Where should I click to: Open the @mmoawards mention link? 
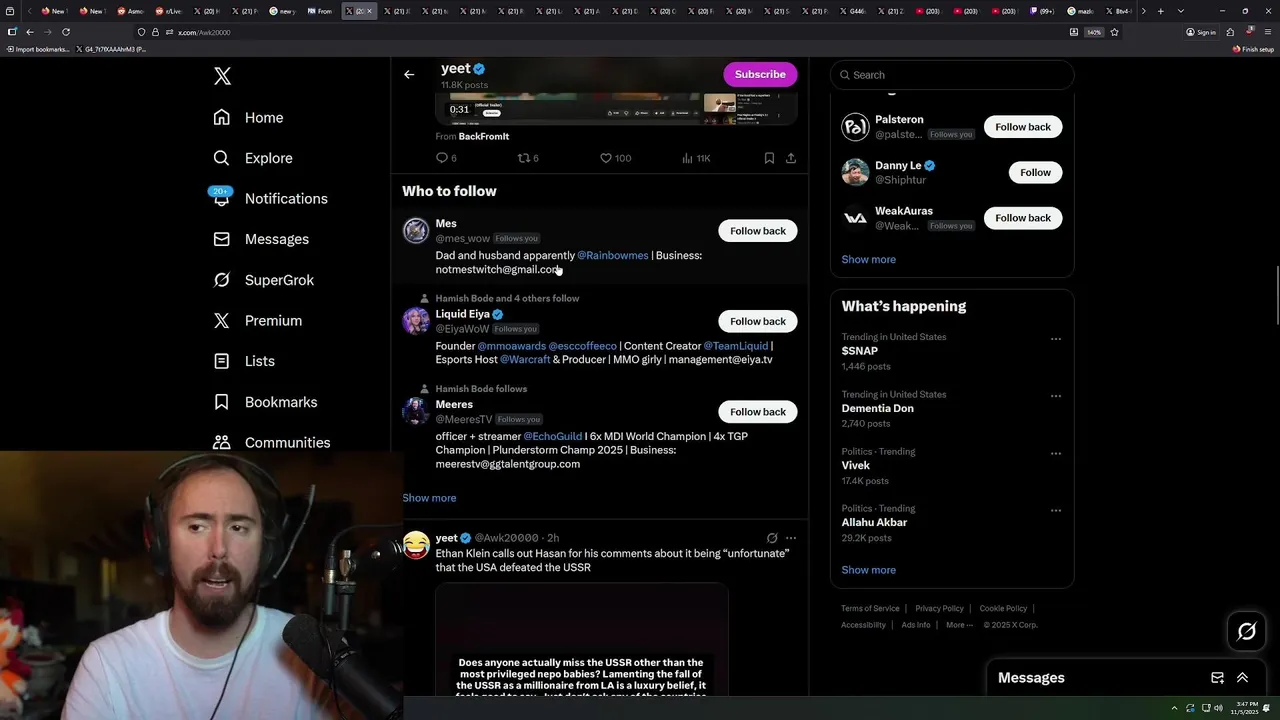(x=511, y=346)
